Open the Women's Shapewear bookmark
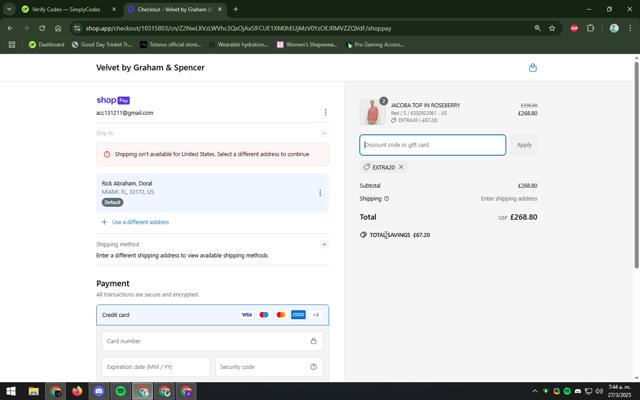Viewport: 640px width, 400px height. pyautogui.click(x=307, y=44)
